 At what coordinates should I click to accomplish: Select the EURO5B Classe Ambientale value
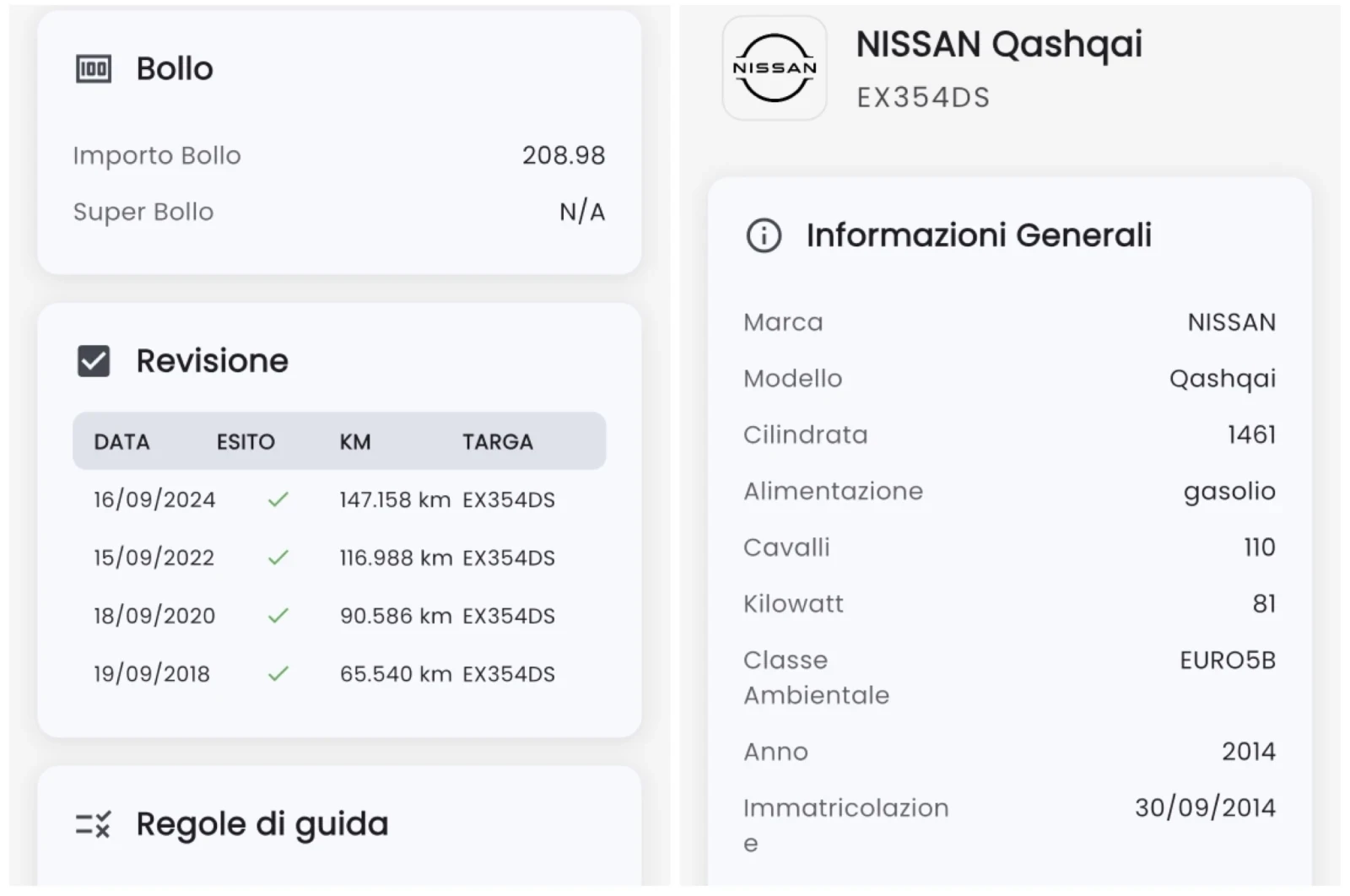pyautogui.click(x=1228, y=660)
